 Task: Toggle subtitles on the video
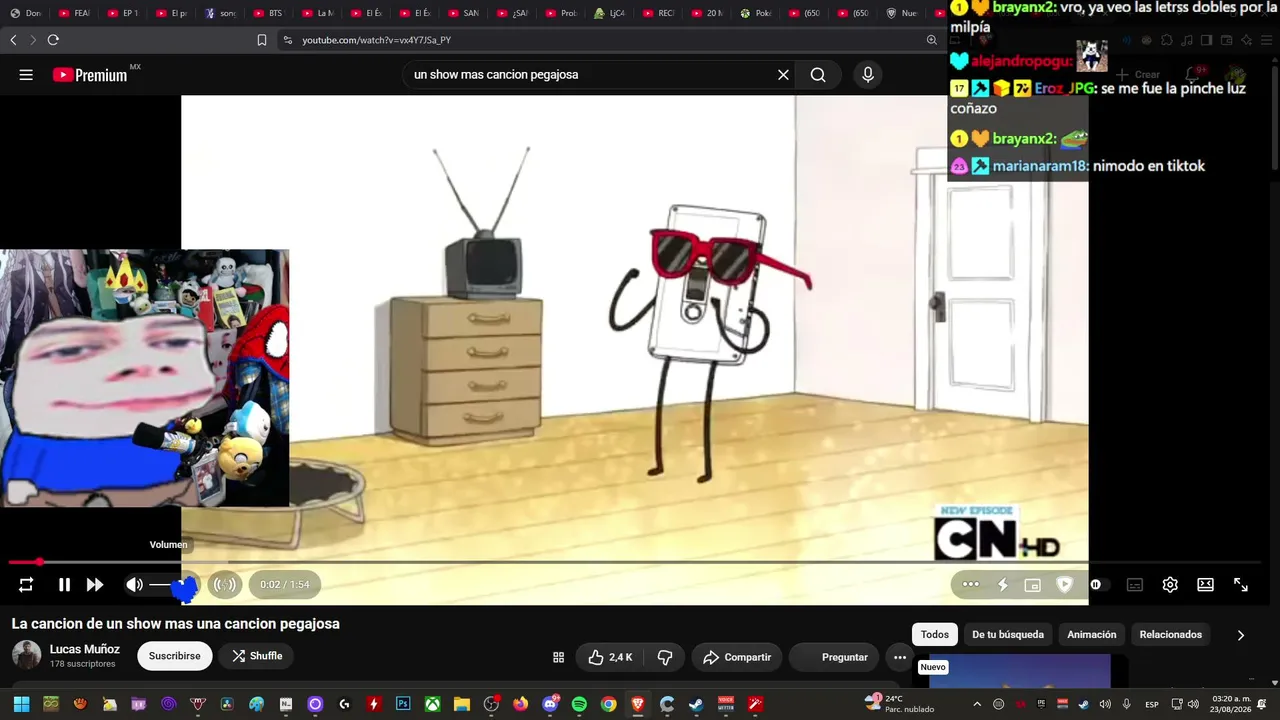[x=1135, y=585]
